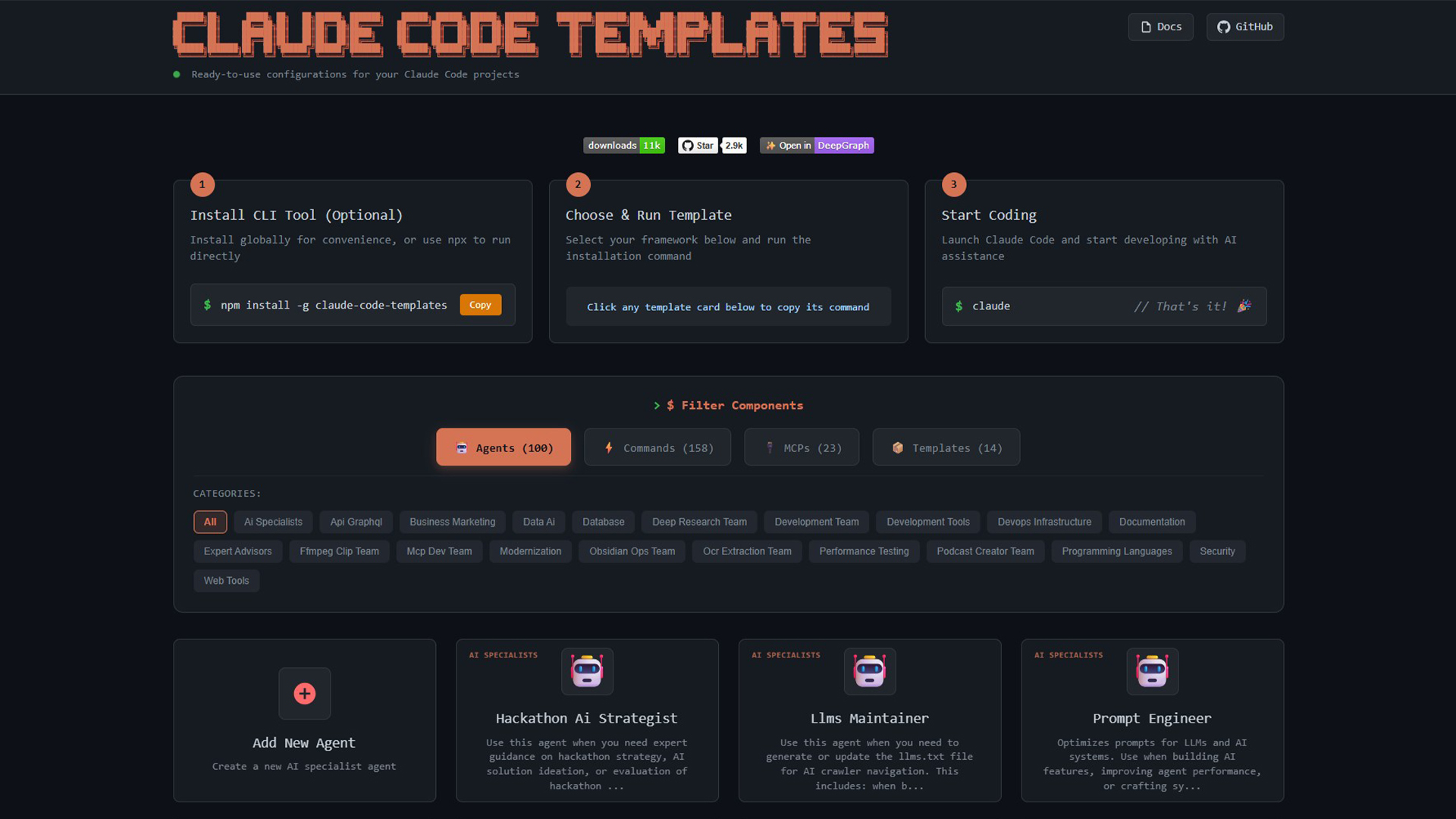Filter by Web Tools category
1456x819 pixels.
click(x=226, y=581)
